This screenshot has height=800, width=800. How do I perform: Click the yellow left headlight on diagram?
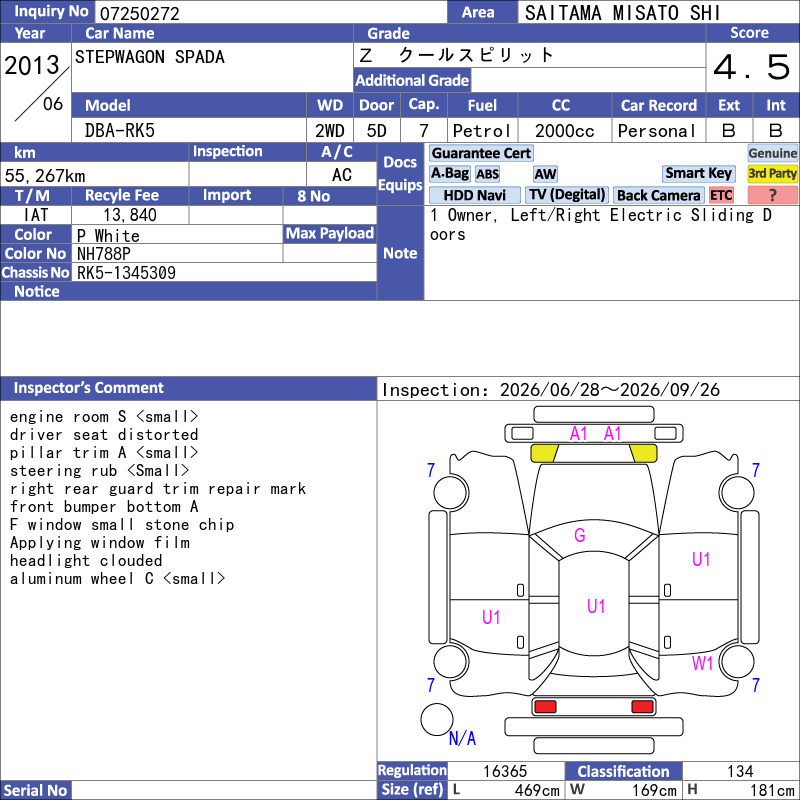pyautogui.click(x=544, y=453)
